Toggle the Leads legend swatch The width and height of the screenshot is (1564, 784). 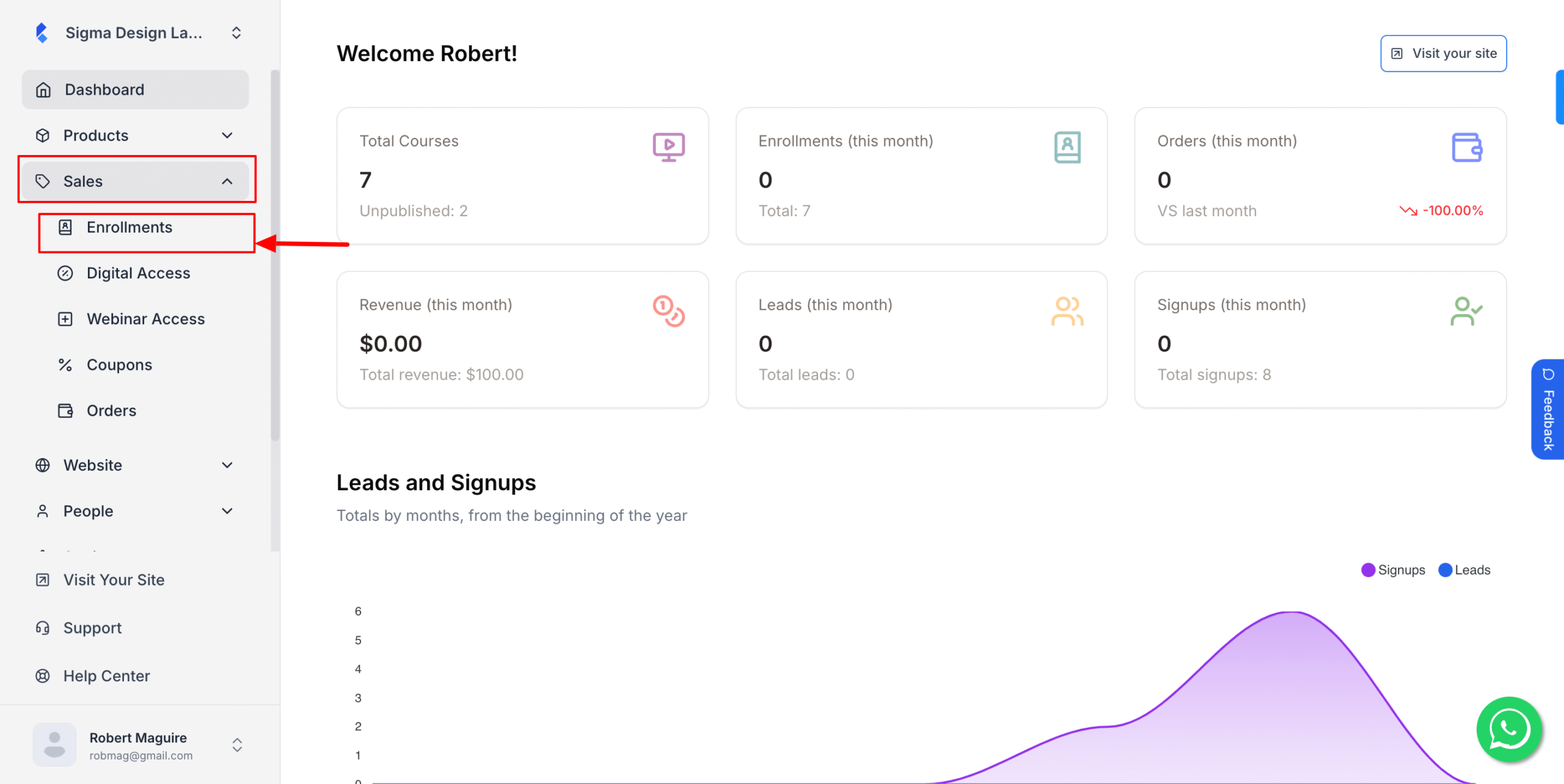(1445, 570)
